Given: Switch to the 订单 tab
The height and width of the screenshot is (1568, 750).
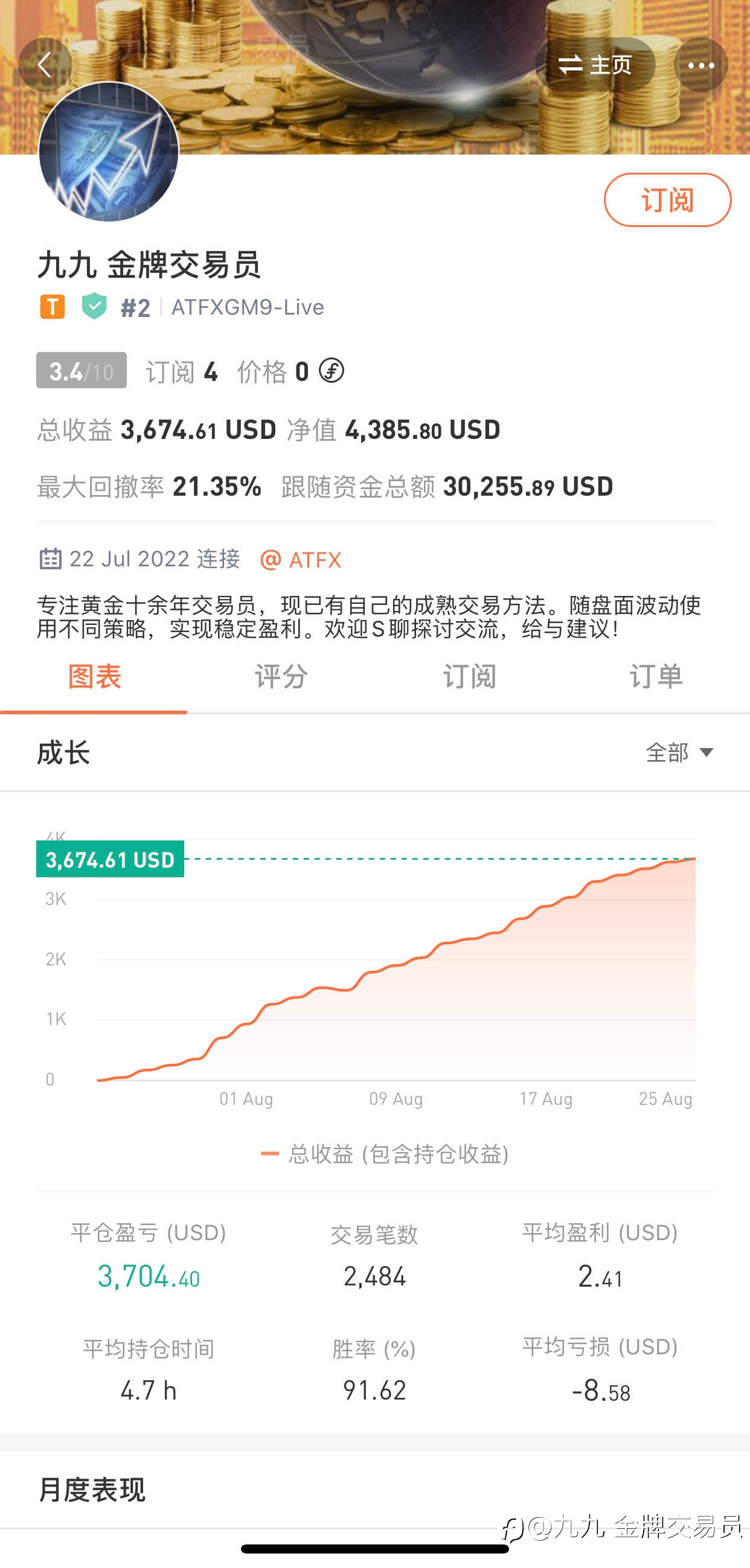Looking at the screenshot, I should [x=656, y=677].
